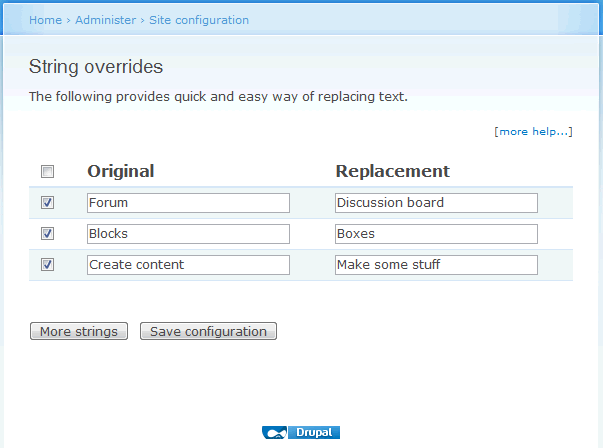Disable the Blocks override checkbox
This screenshot has height=448, width=603.
pos(47,234)
